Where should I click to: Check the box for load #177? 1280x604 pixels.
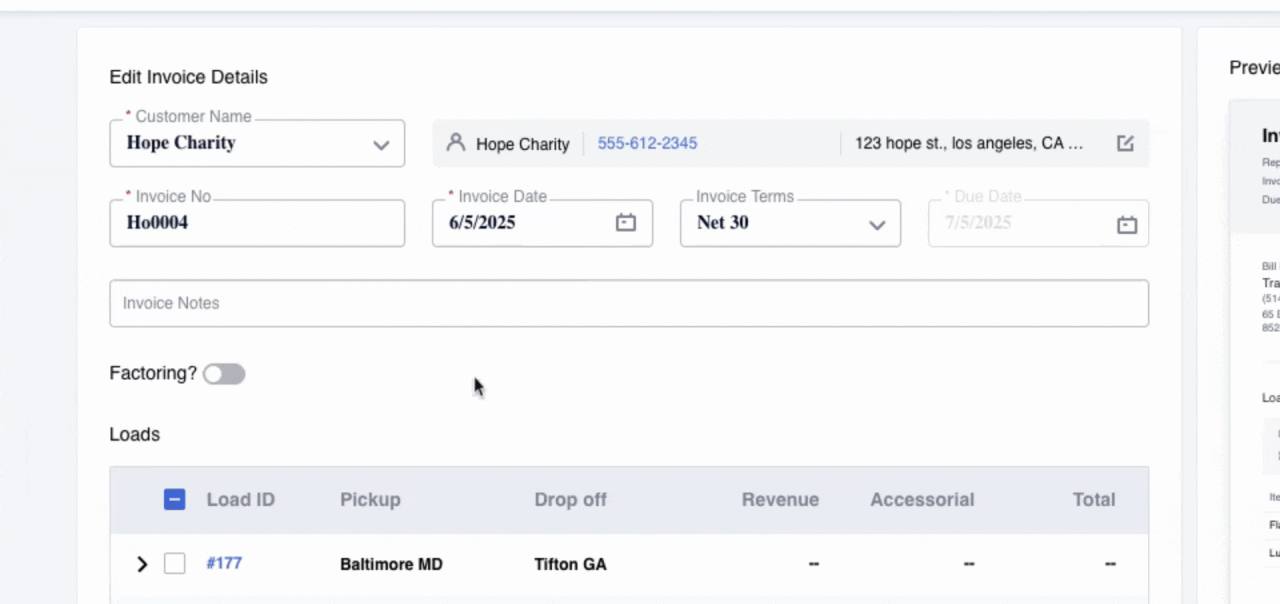175,564
